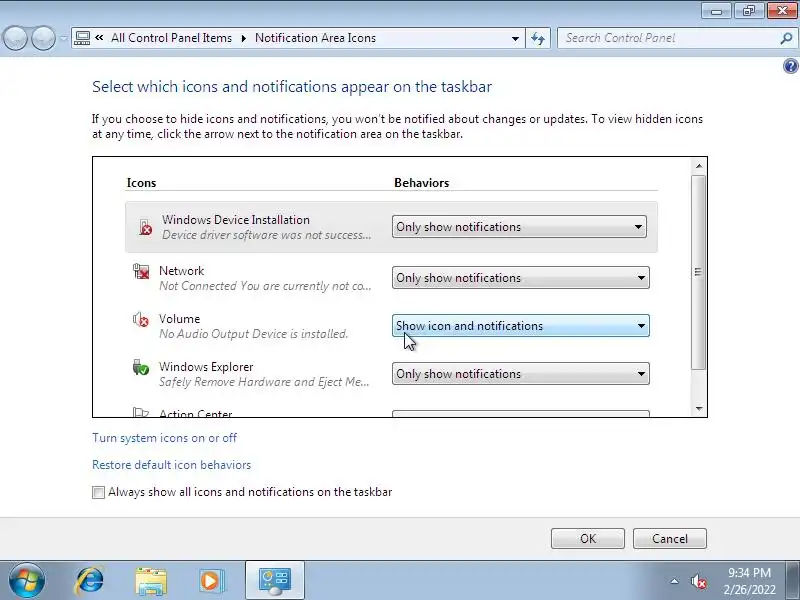Click Restore default icon behaviors
Screen dimensions: 800x600
(x=171, y=465)
